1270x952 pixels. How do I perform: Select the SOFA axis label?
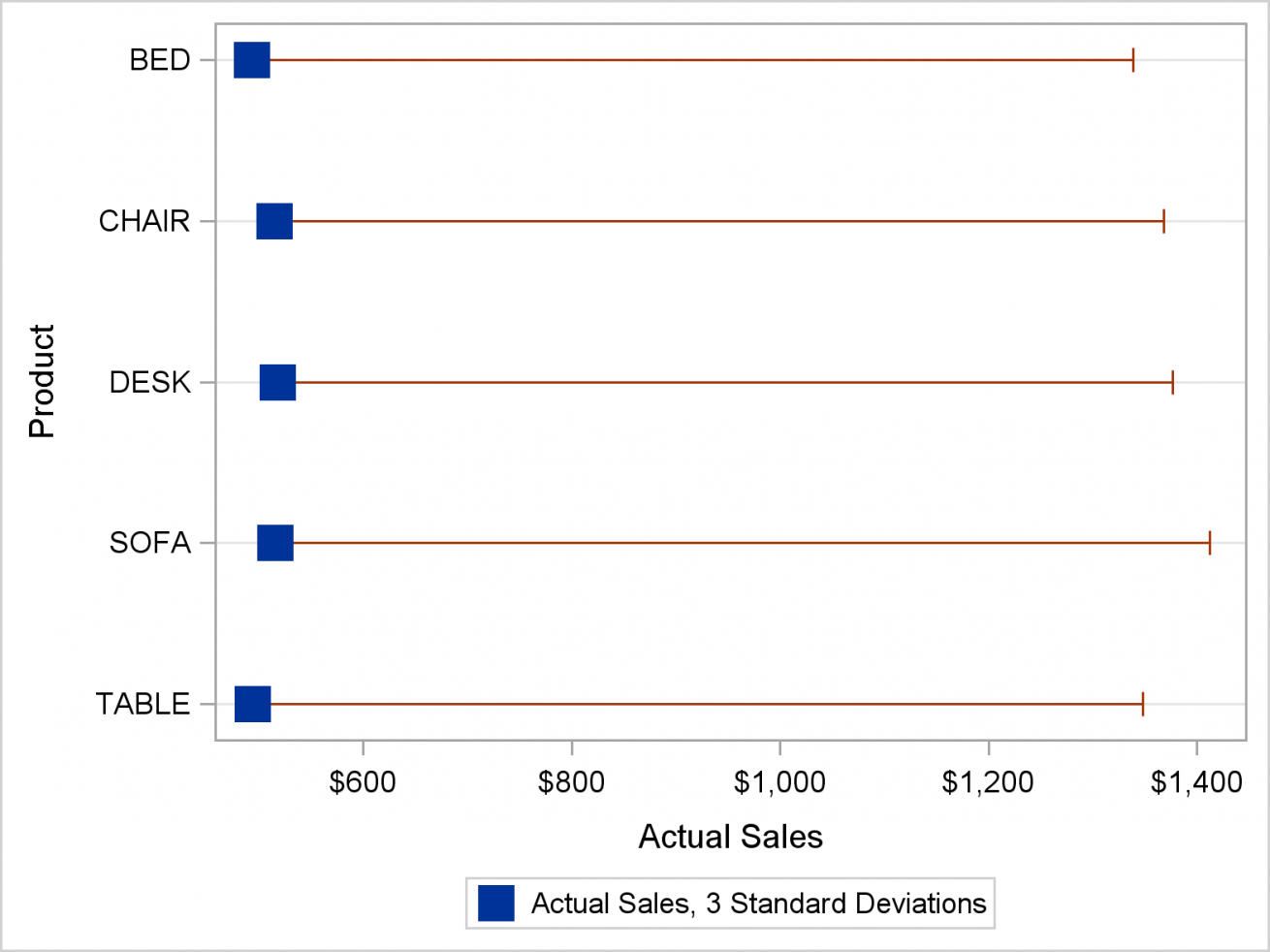150,543
